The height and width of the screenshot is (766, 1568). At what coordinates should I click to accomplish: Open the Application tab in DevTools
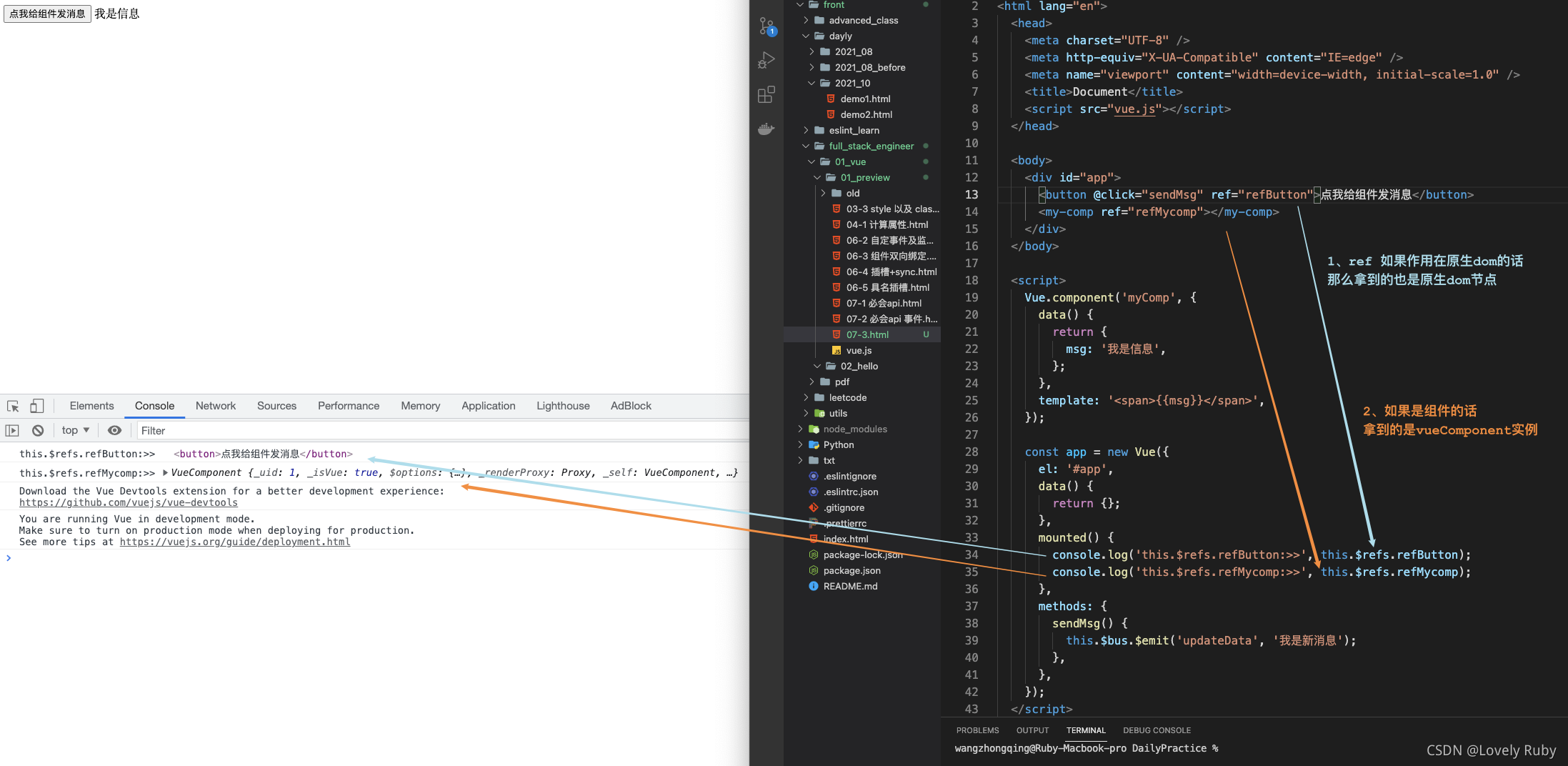(488, 406)
